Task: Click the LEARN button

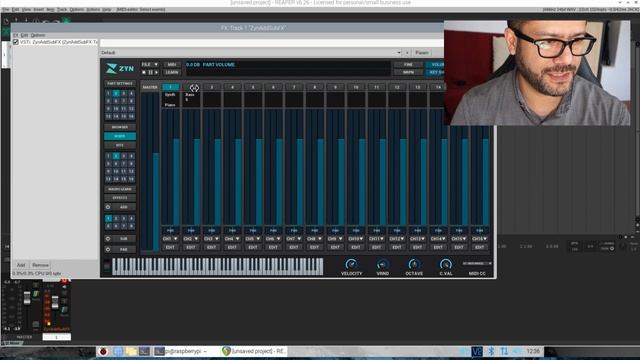Action: tap(172, 72)
